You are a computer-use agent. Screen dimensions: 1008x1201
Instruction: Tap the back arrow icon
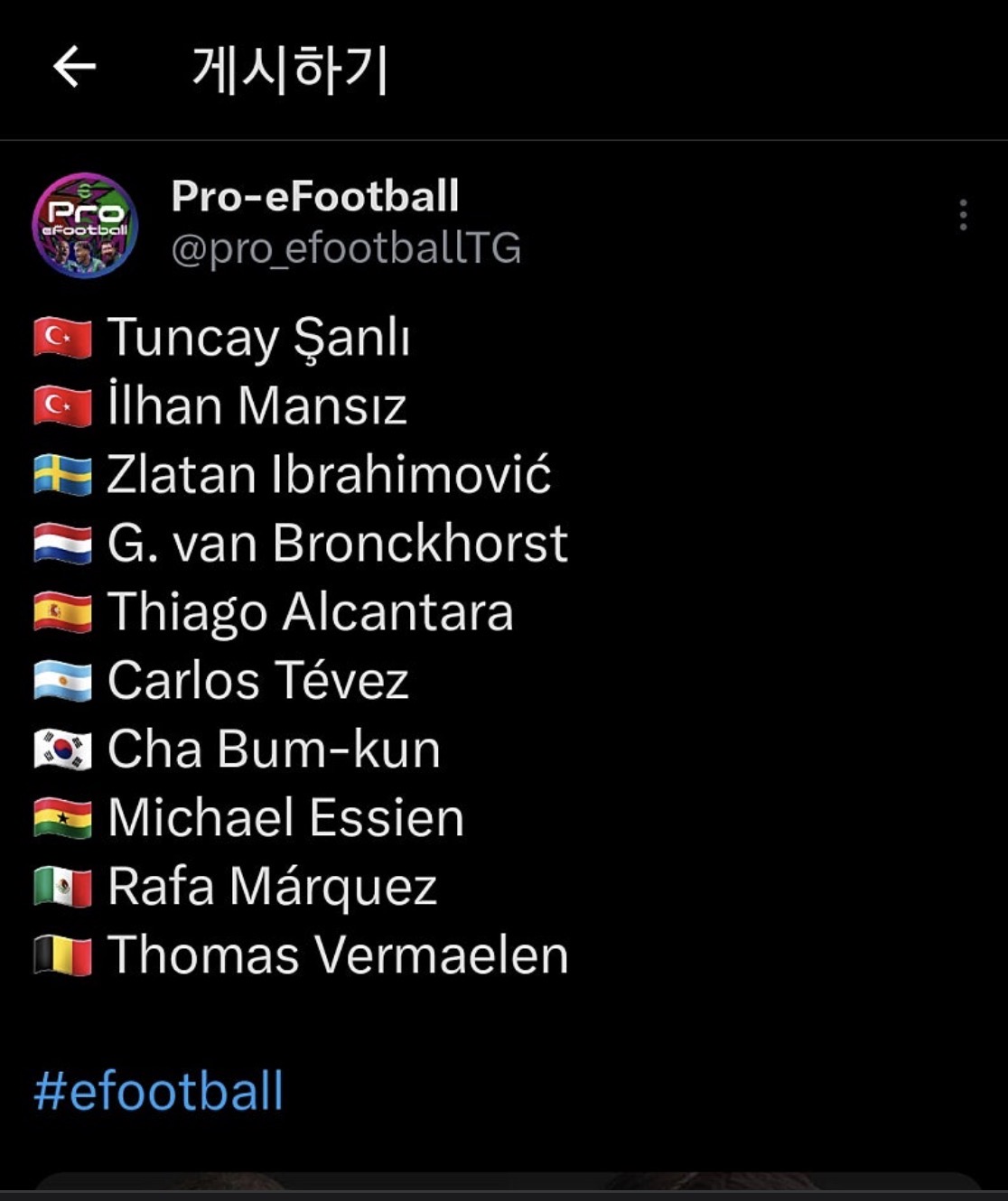[74, 68]
